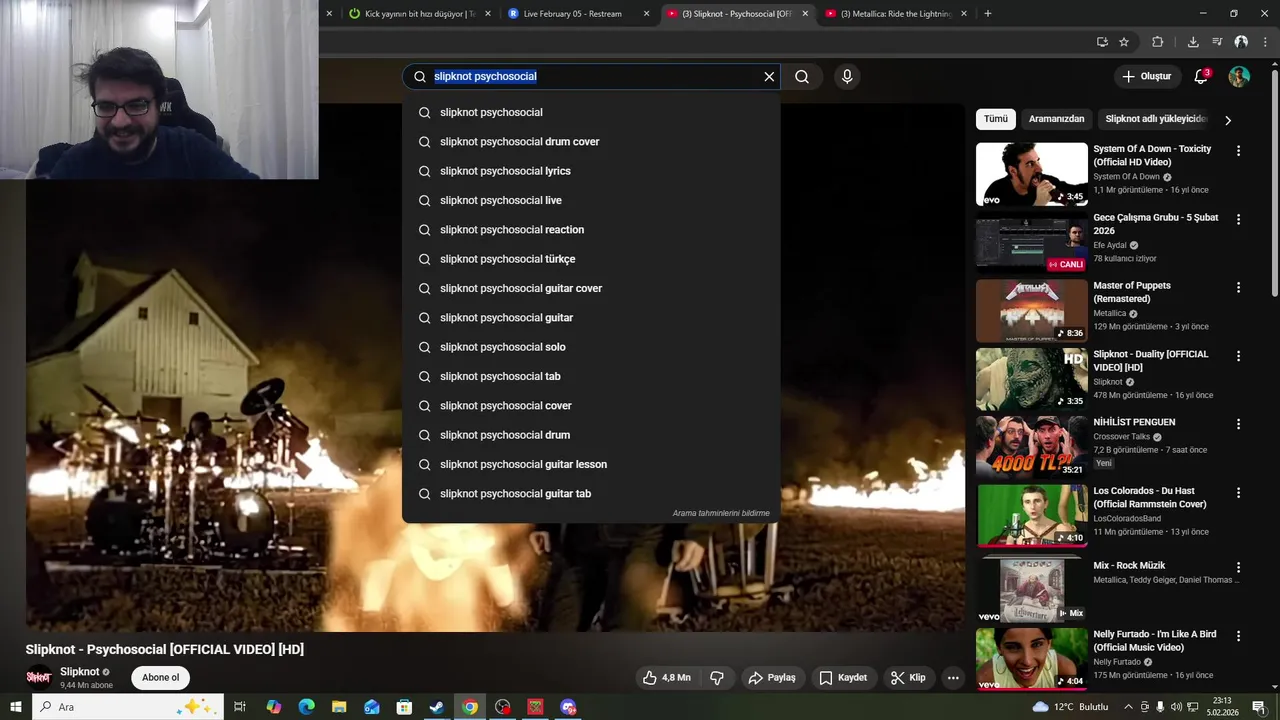Open Chrome extensions puzzle icon
The height and width of the screenshot is (720, 1280).
tap(1158, 42)
